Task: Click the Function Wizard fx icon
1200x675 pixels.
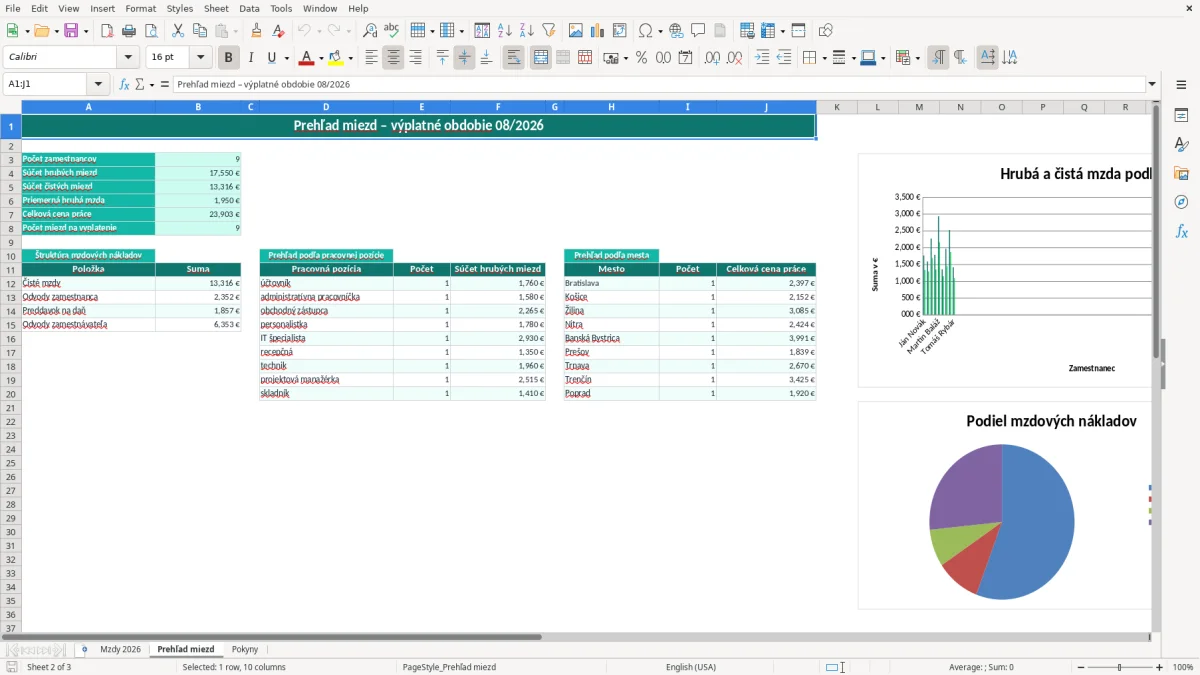Action: click(x=125, y=85)
